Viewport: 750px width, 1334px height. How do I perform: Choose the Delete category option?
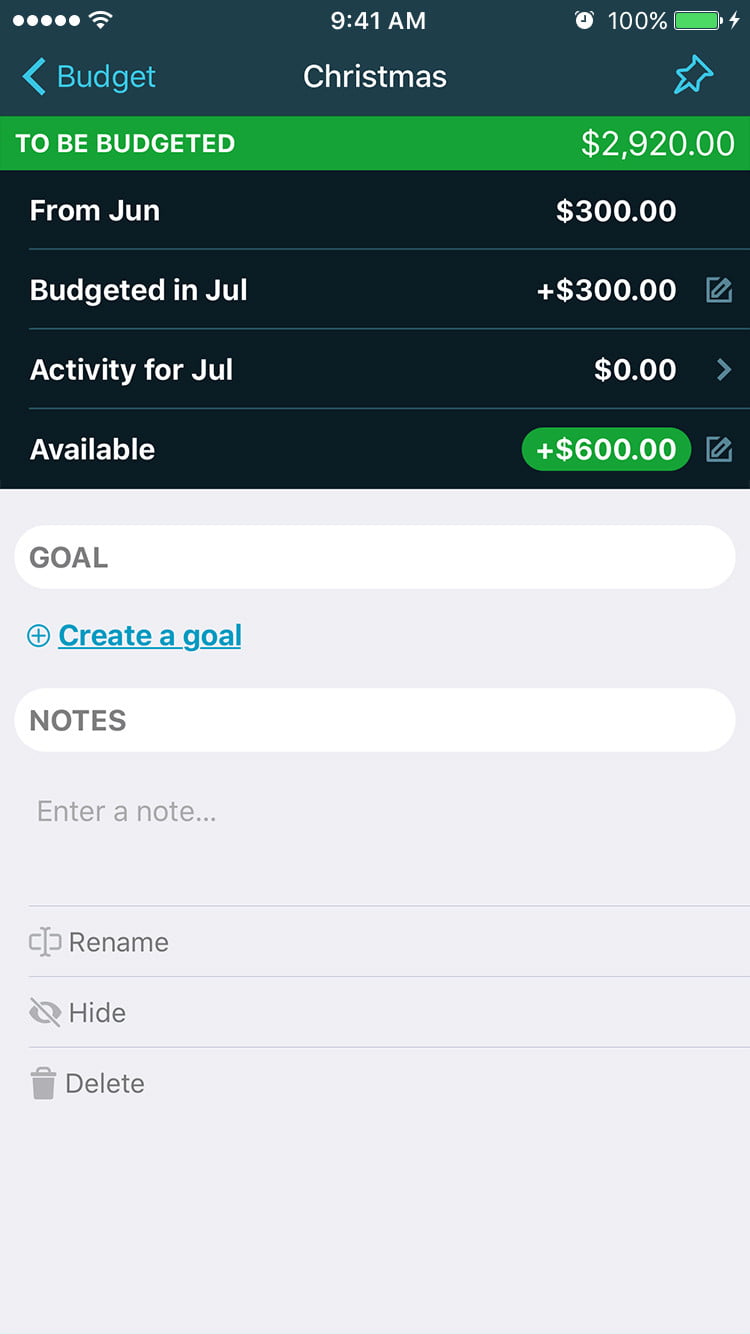(104, 1083)
